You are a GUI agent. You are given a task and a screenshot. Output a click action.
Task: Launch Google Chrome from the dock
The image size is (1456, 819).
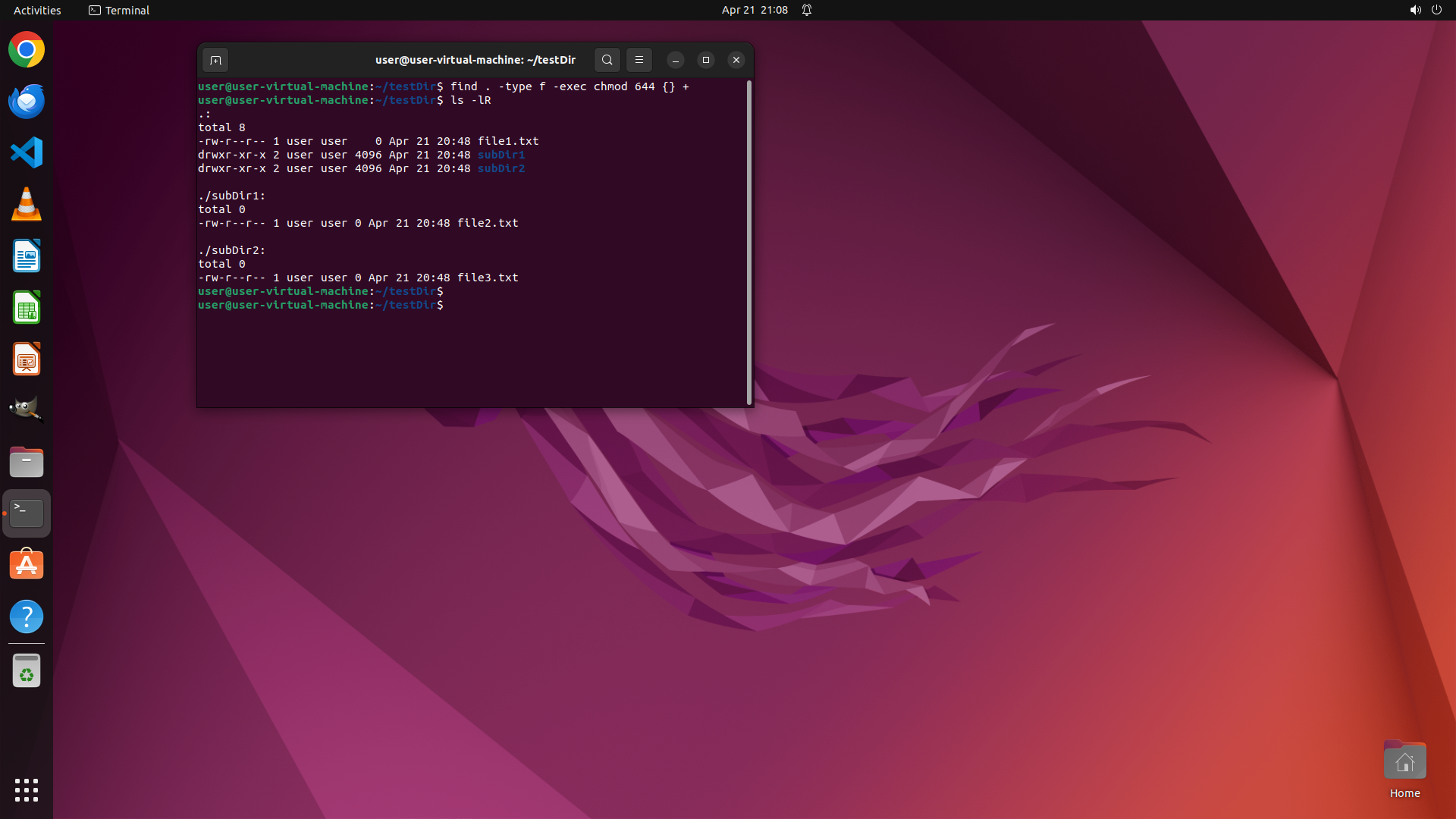click(x=27, y=50)
